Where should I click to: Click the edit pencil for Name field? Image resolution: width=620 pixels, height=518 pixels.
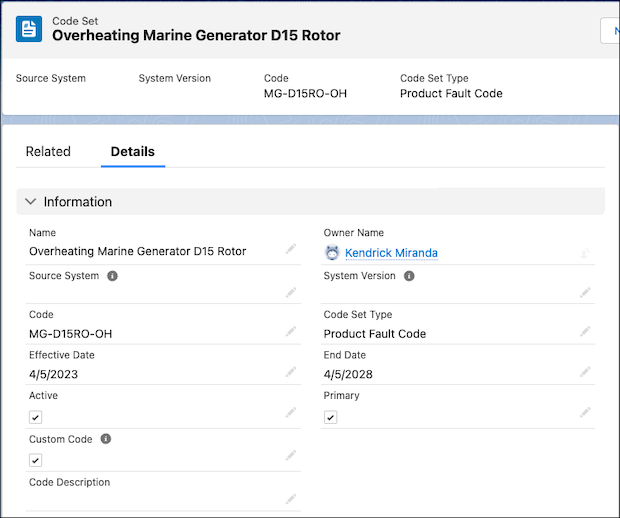coord(290,249)
